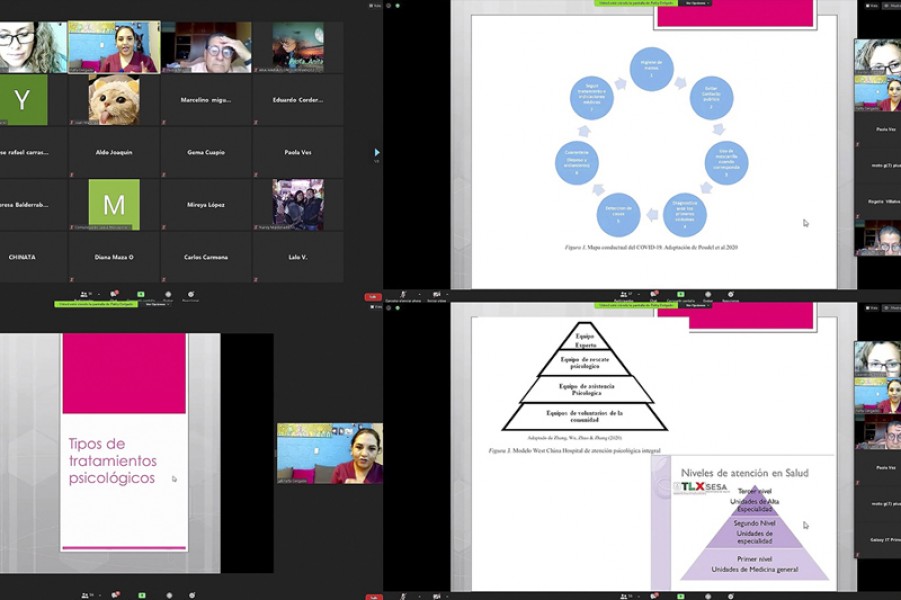Click green sharing banner atop circle-diagram window

[637, 3]
